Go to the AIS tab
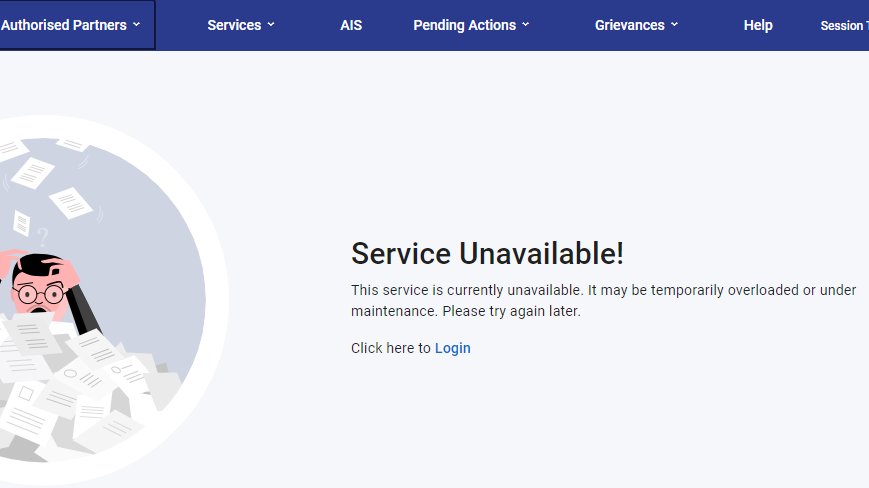869x488 pixels. pyautogui.click(x=351, y=25)
